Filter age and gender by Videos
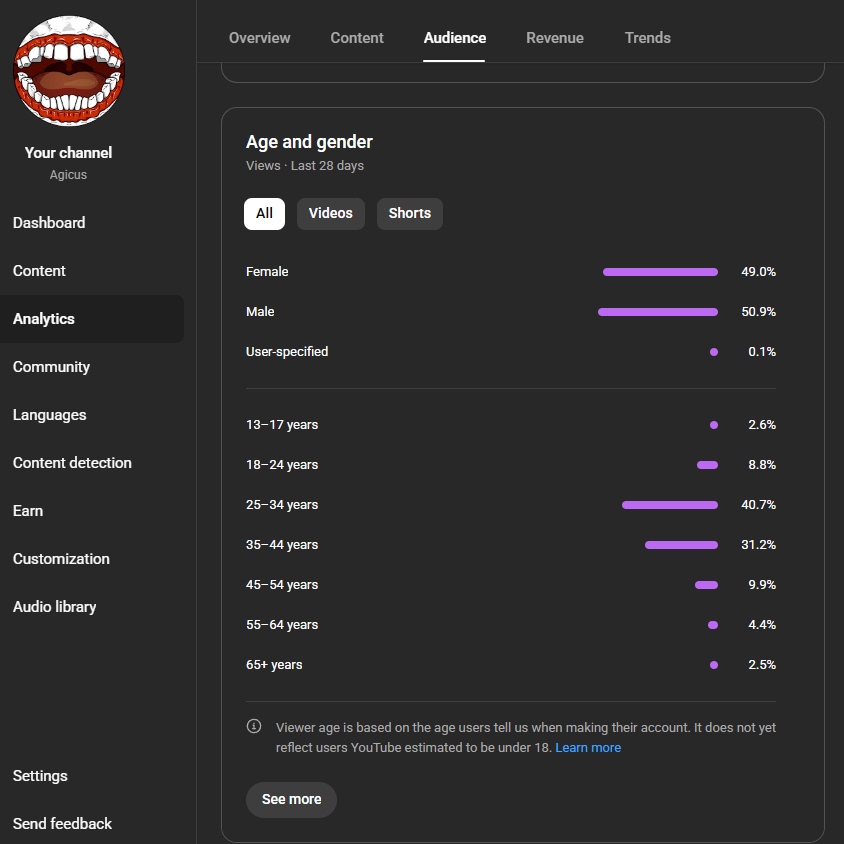Screen dimensions: 844x844 [x=330, y=214]
